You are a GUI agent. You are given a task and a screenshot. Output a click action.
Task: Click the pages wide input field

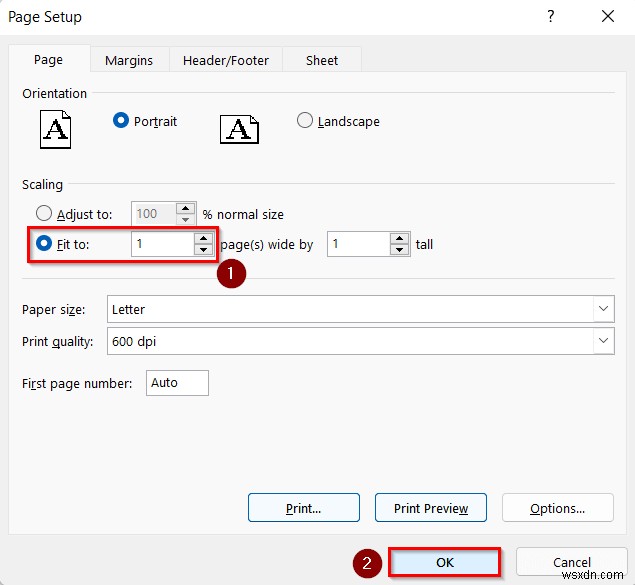pos(163,244)
